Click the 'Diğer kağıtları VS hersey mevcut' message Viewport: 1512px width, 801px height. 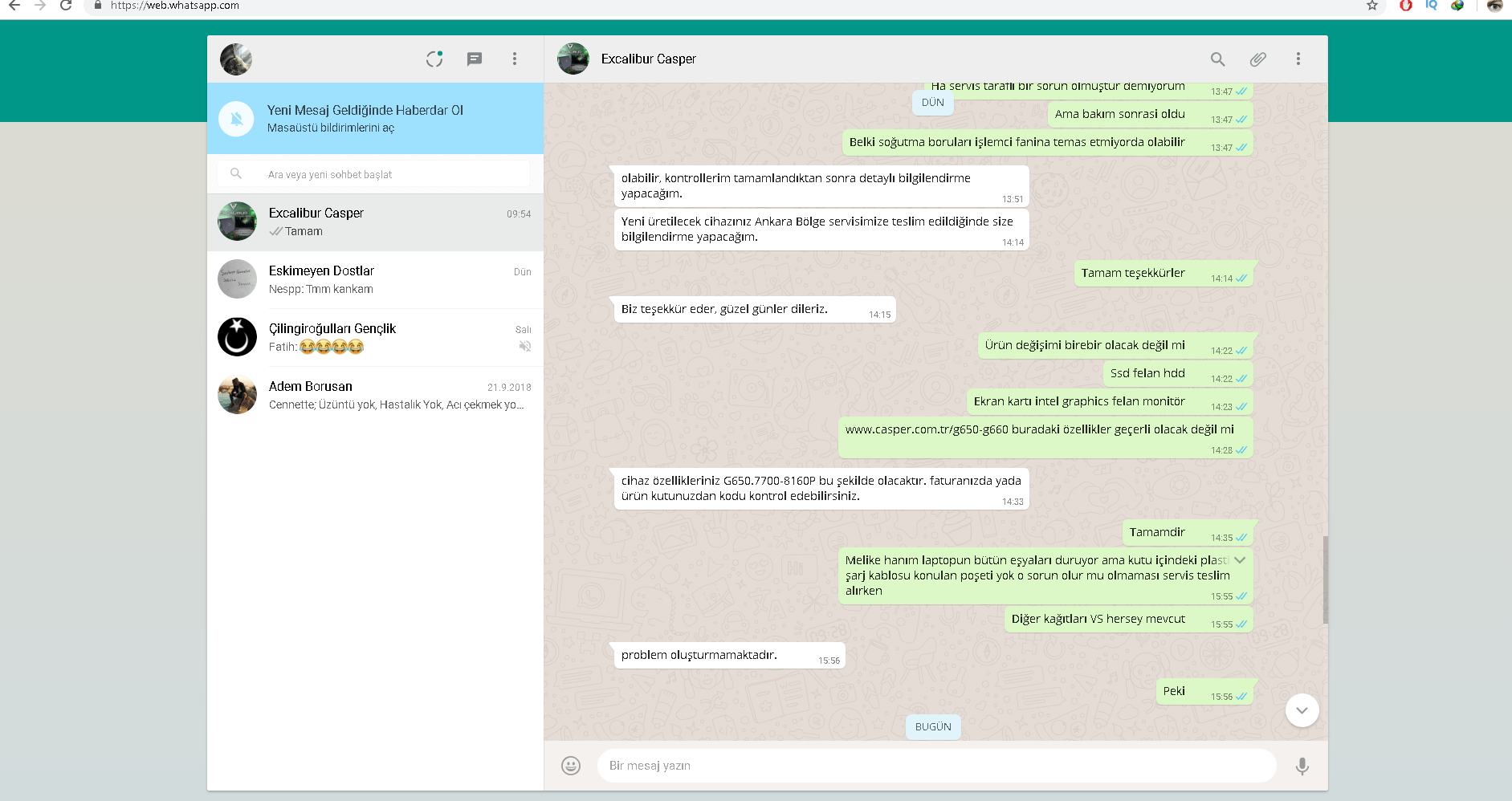click(1129, 619)
